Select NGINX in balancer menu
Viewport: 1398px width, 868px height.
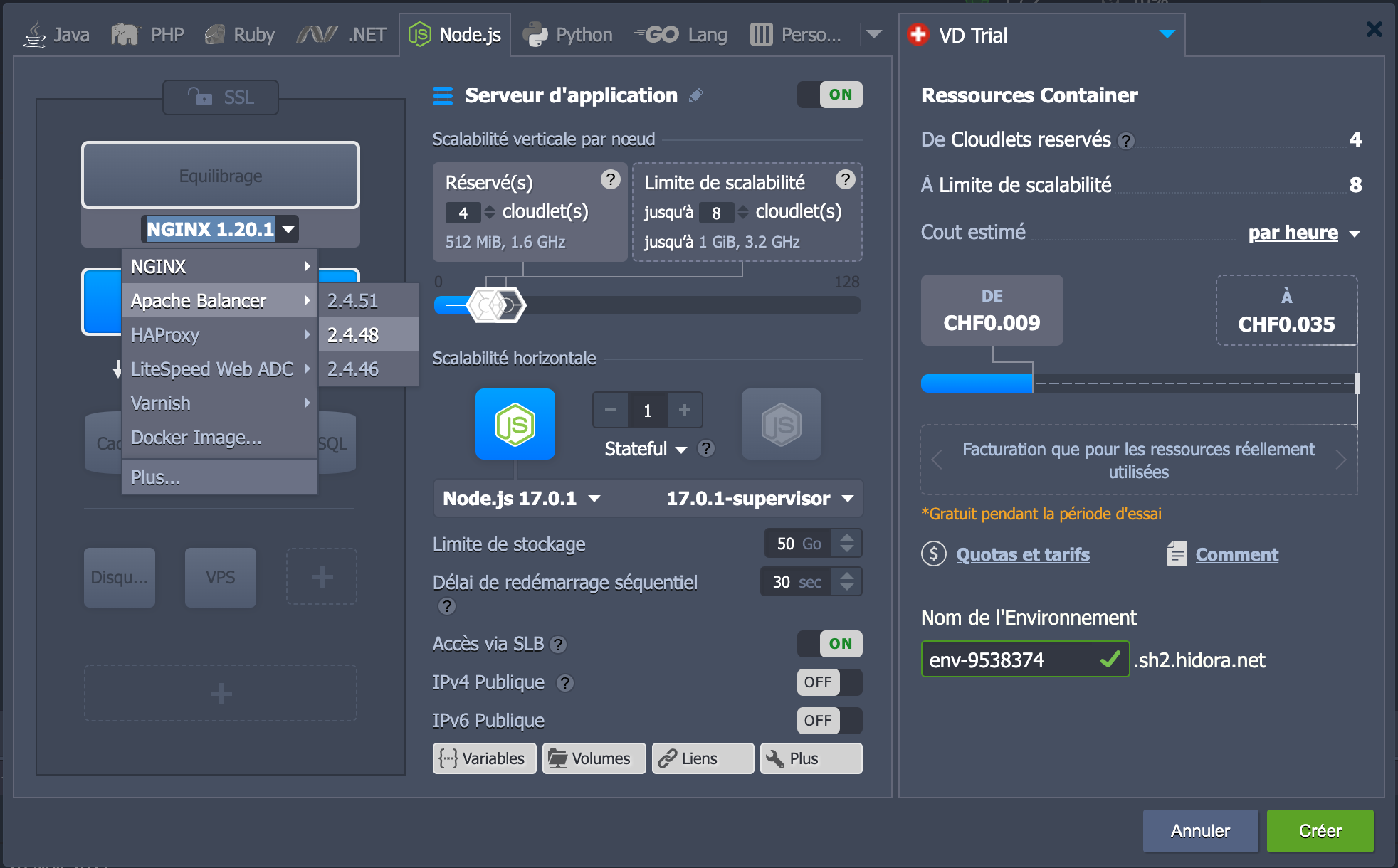click(x=220, y=266)
